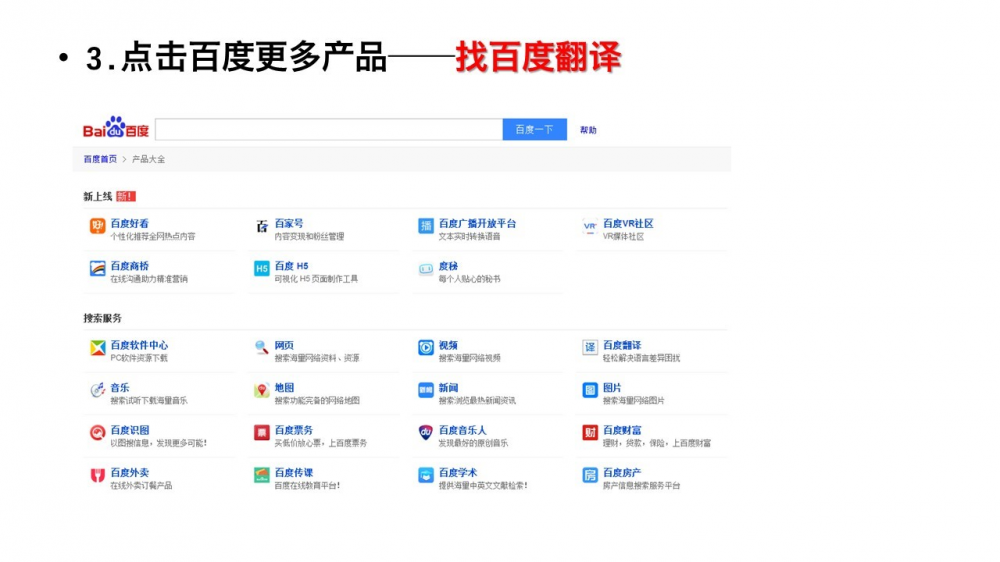Click the 百度软件中心 icon
Screen dimensions: 1000x562
click(x=97, y=348)
